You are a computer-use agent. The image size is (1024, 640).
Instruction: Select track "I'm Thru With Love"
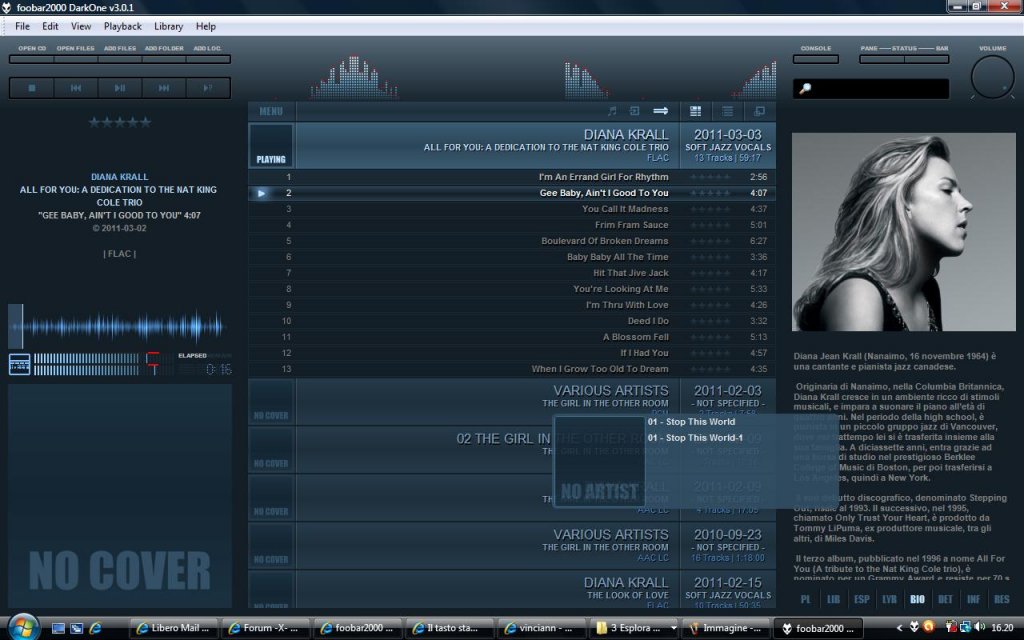(512, 305)
